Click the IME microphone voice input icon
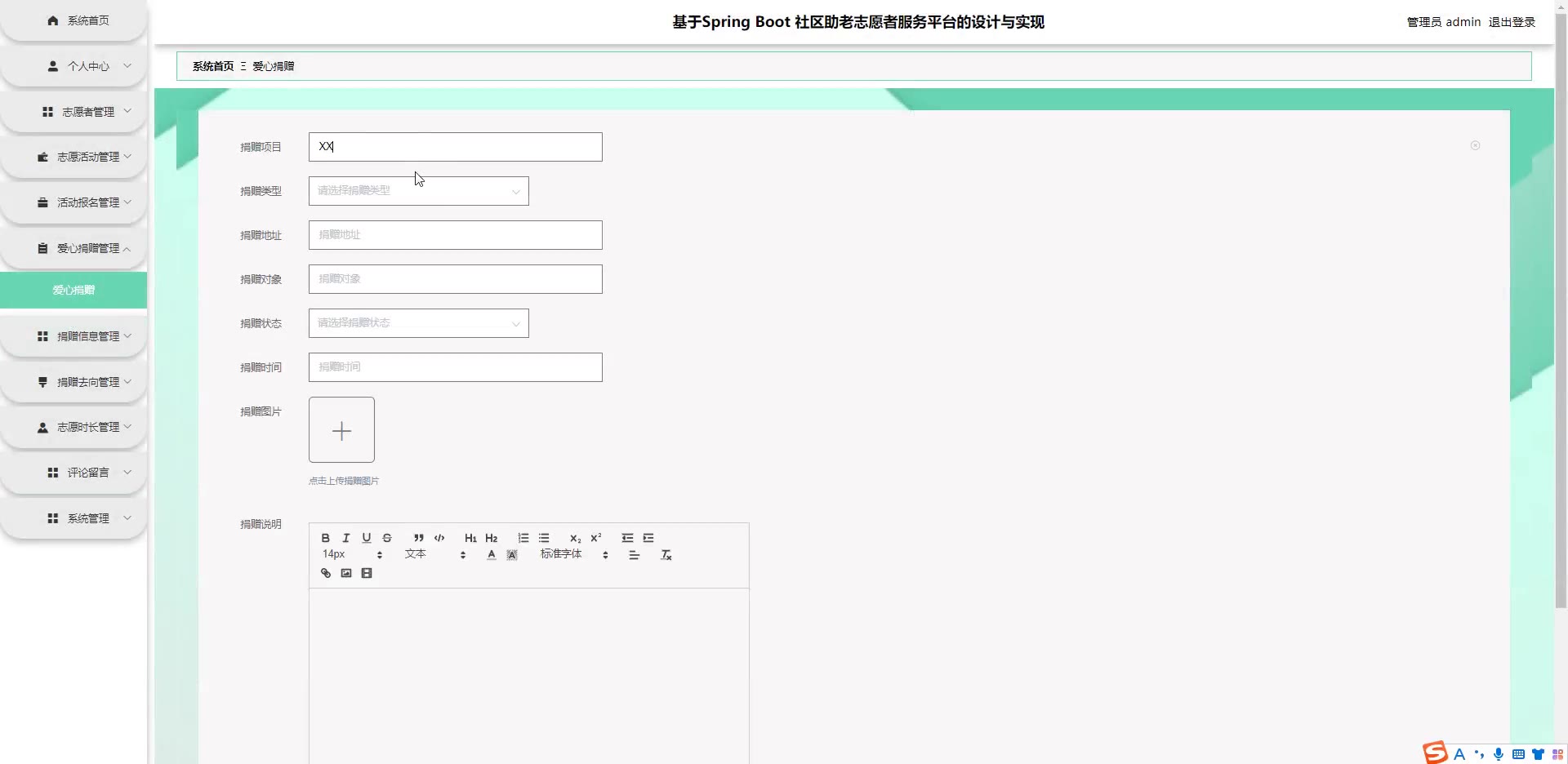The image size is (1568, 764). [1499, 754]
